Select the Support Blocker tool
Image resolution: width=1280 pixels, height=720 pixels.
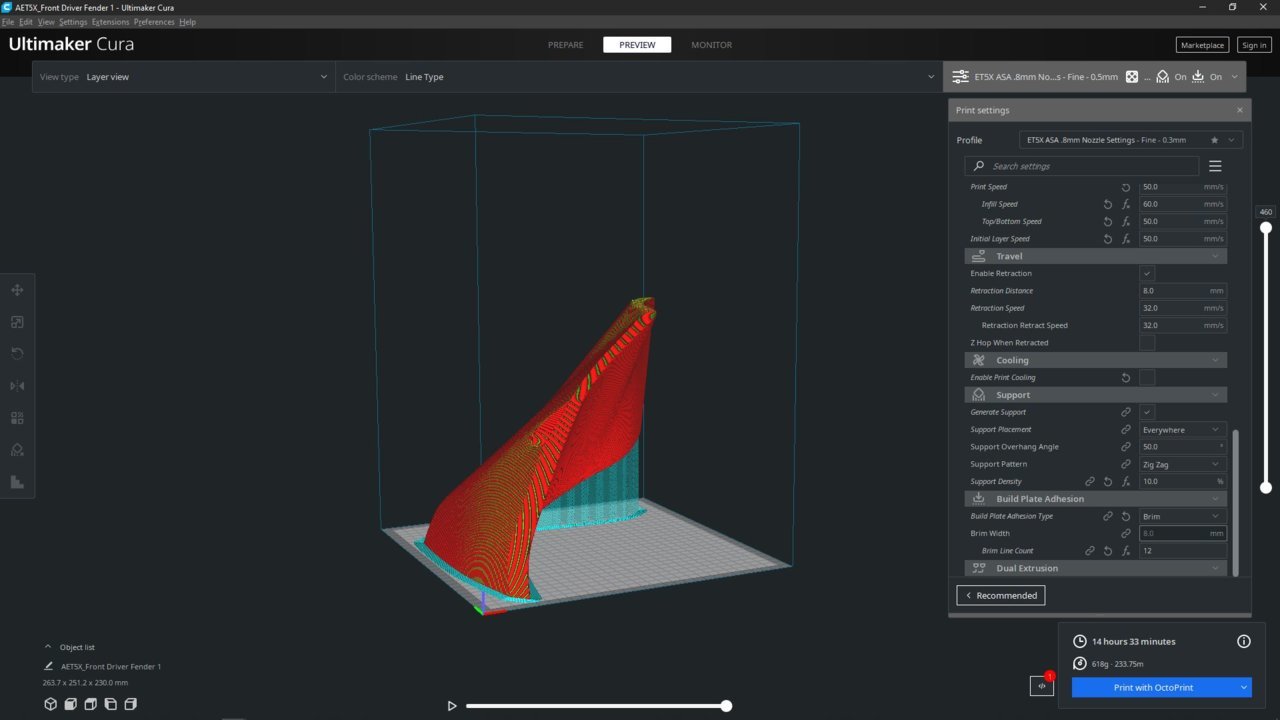click(x=17, y=450)
